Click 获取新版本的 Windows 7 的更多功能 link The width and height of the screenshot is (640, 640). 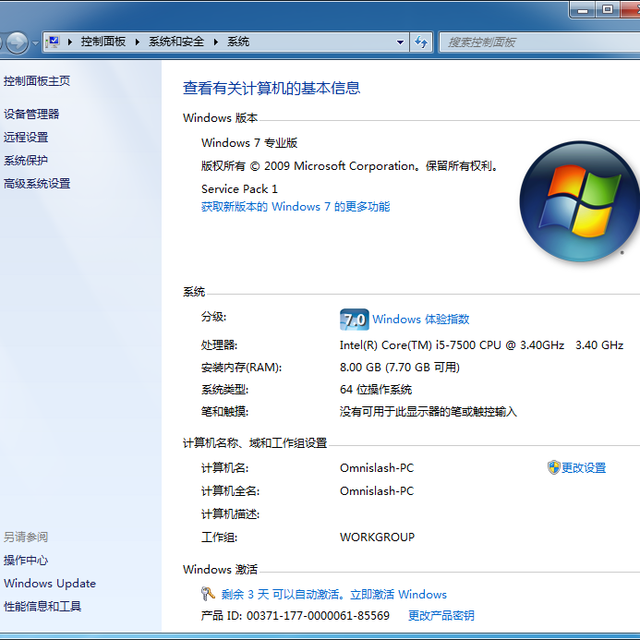click(296, 207)
